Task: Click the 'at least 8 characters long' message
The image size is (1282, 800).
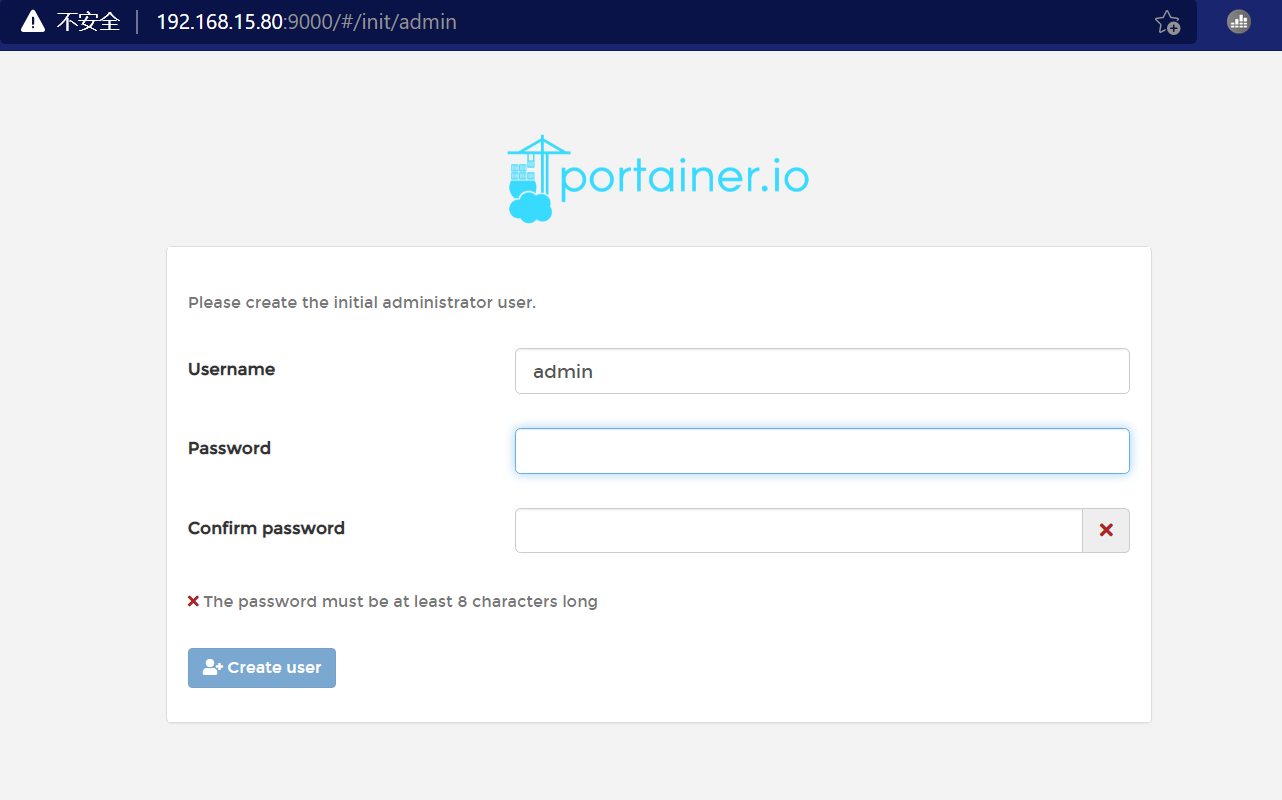Action: 400,601
